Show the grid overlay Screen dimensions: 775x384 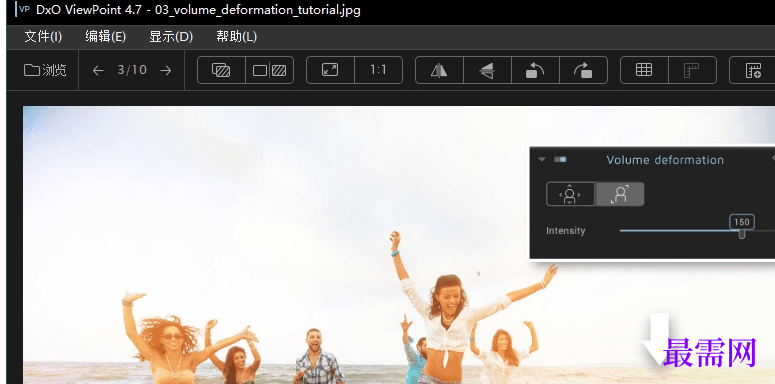coord(644,70)
